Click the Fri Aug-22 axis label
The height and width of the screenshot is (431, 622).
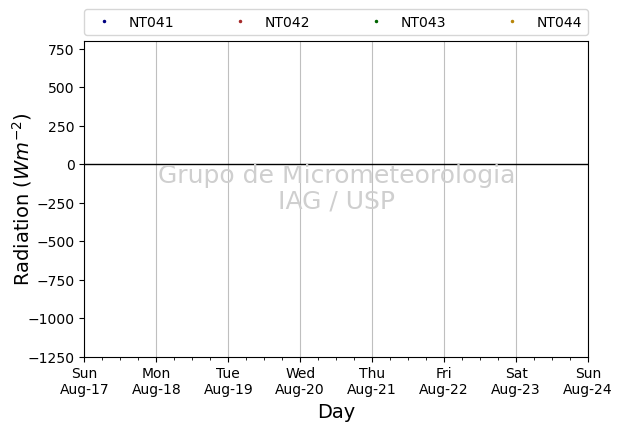(x=444, y=381)
